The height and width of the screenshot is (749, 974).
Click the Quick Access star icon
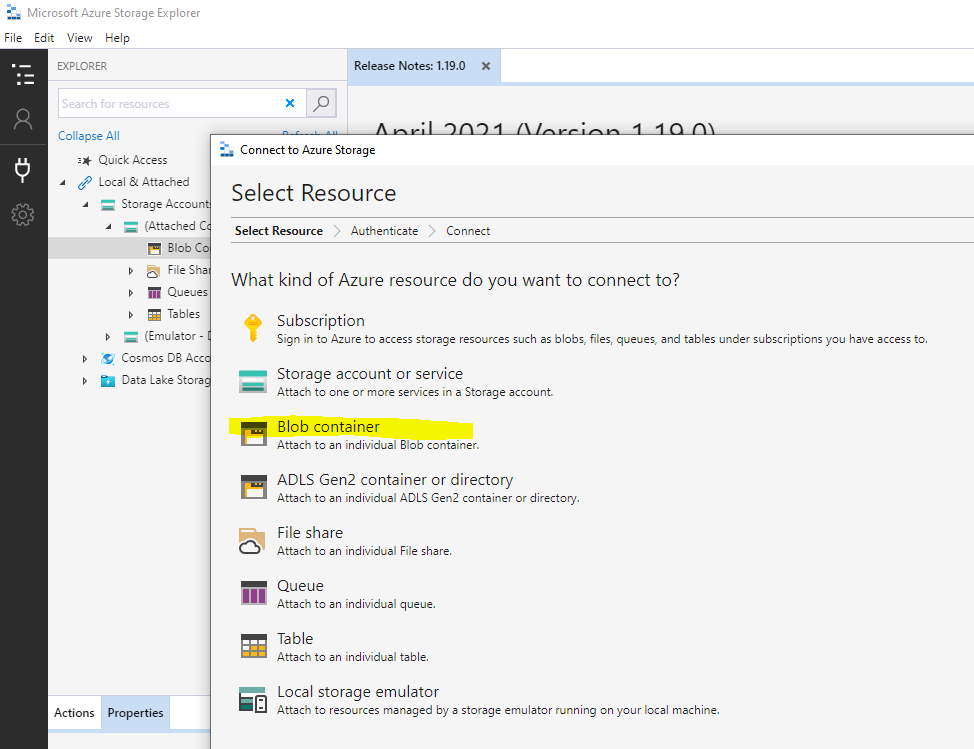tap(84, 160)
